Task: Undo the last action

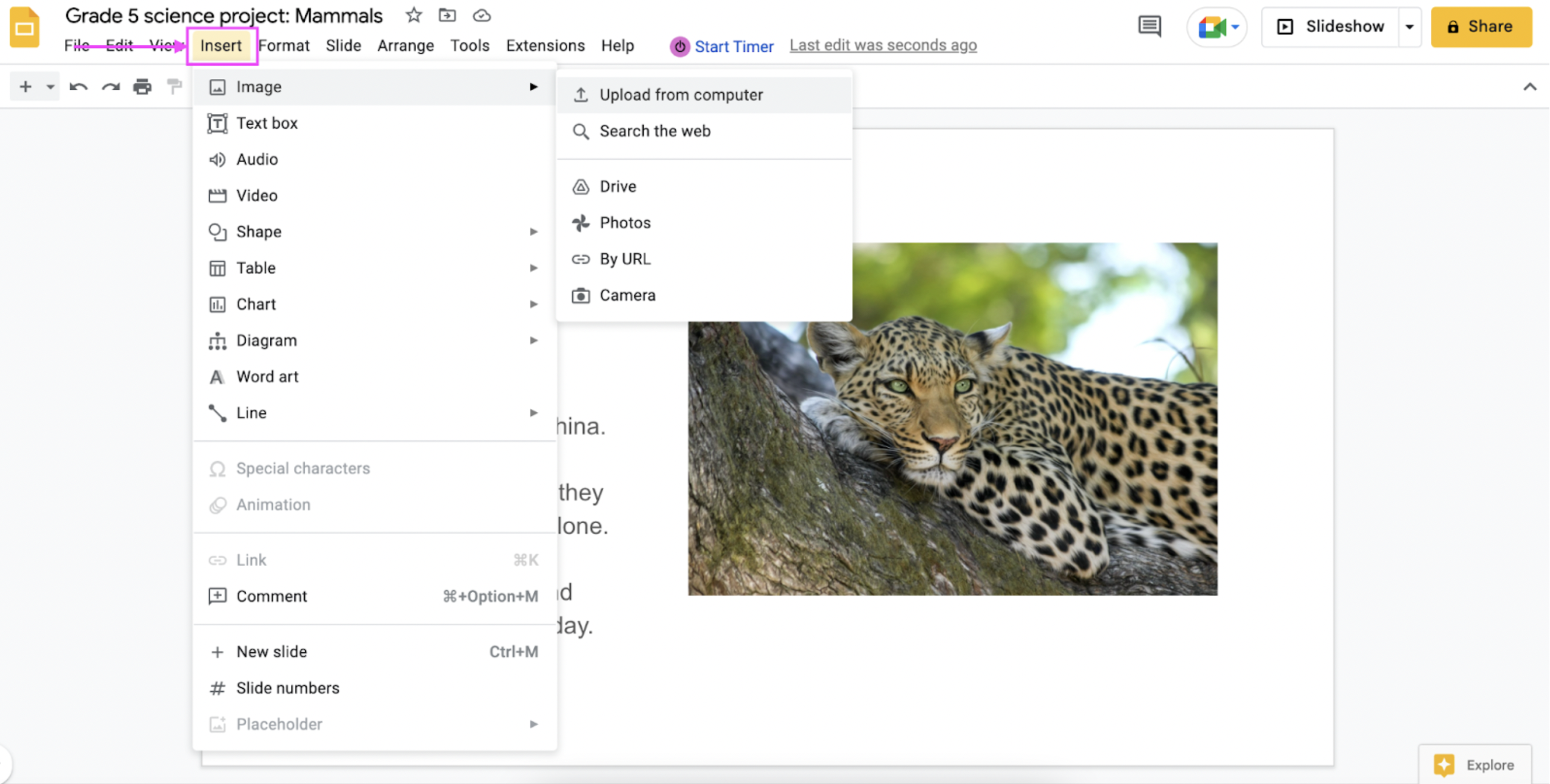Action: pos(78,87)
